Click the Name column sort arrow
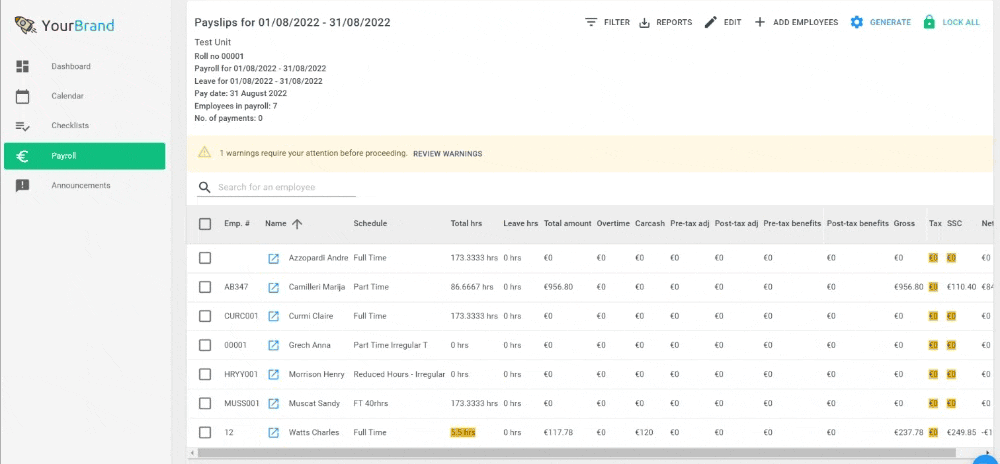 point(297,224)
